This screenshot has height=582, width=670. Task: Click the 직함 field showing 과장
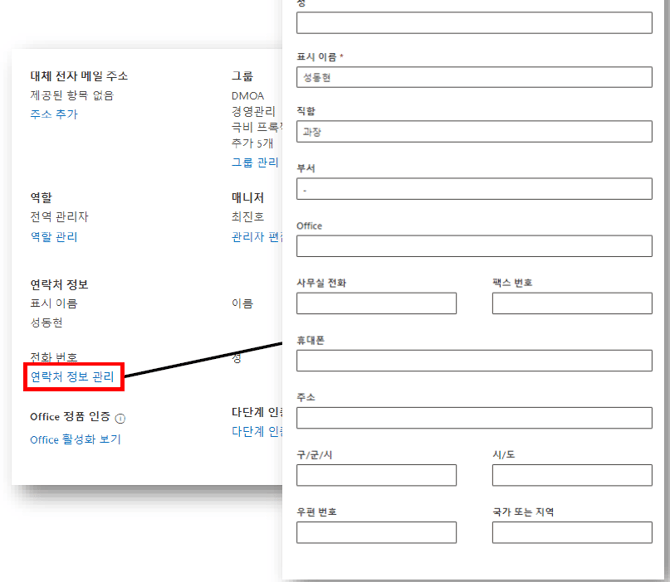pos(474,132)
